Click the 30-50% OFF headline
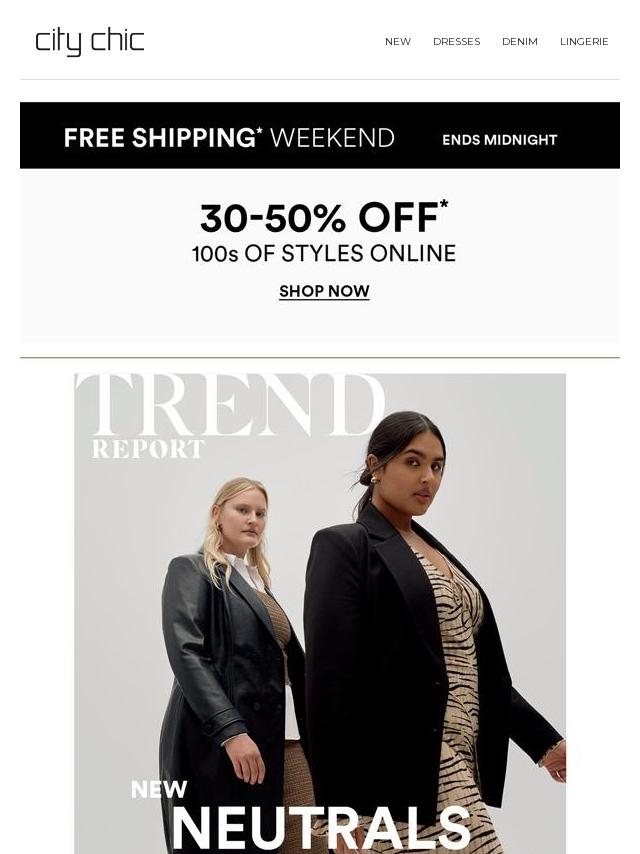This screenshot has width=640, height=854. (x=324, y=217)
